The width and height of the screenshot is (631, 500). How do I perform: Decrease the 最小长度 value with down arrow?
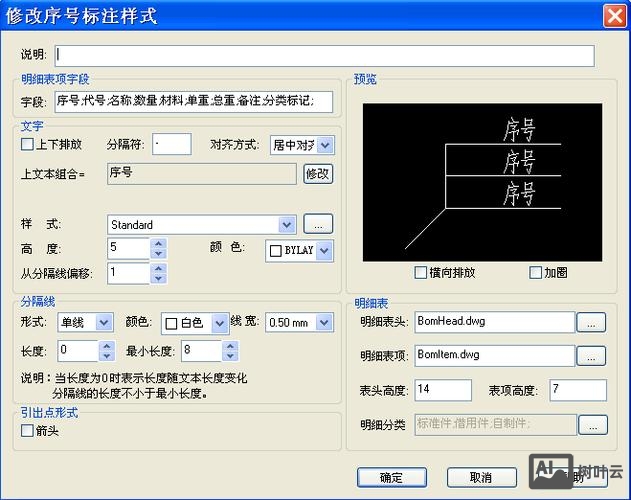[x=230, y=356]
